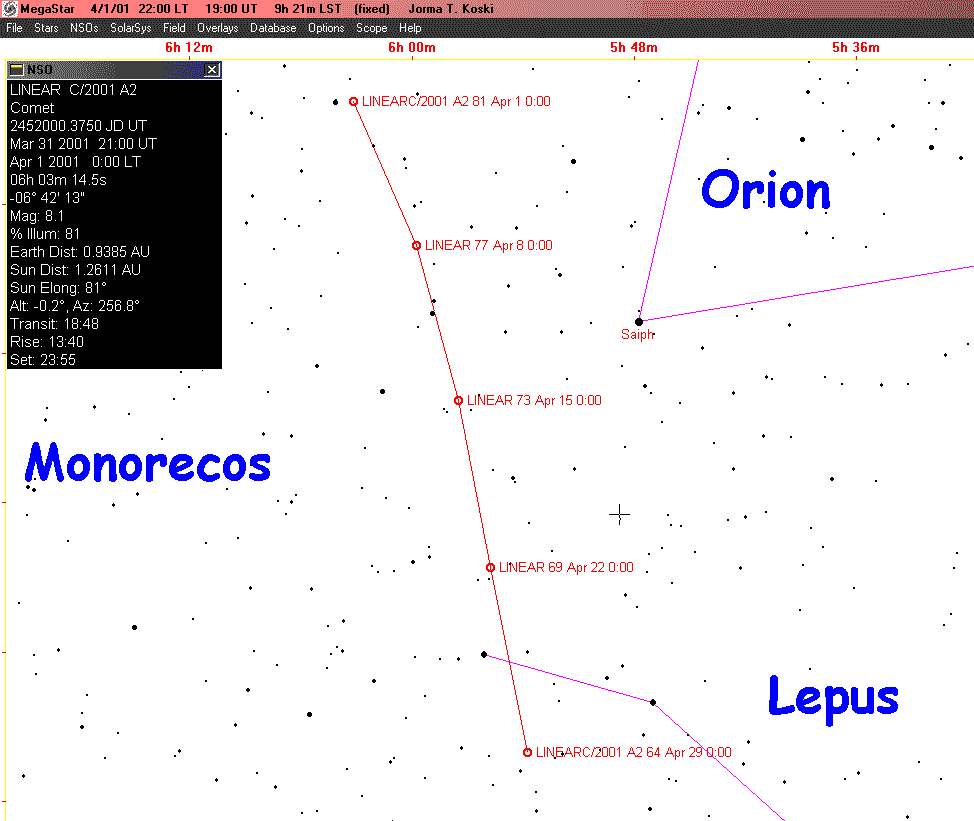974x821 pixels.
Task: Open the Help menu
Action: 410,28
